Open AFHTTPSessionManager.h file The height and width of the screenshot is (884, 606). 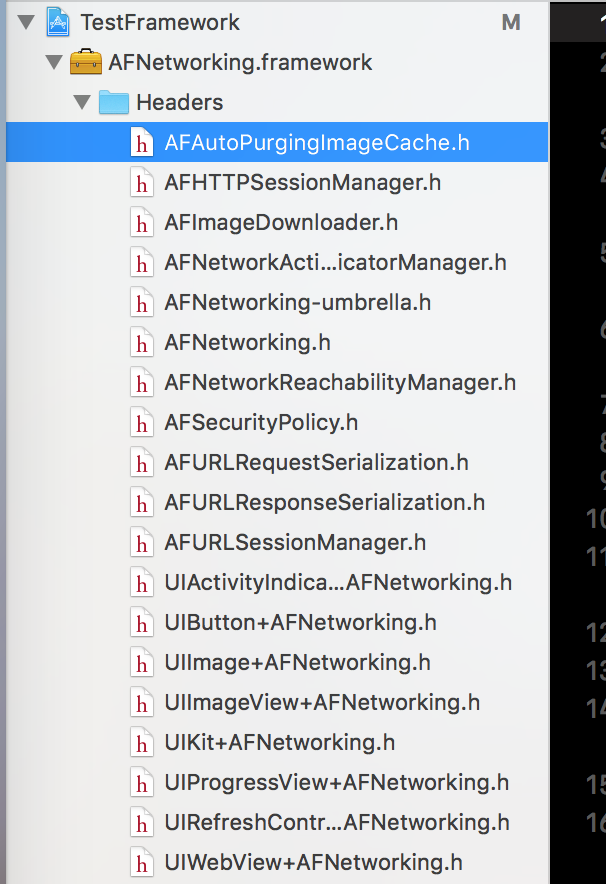coord(277,182)
